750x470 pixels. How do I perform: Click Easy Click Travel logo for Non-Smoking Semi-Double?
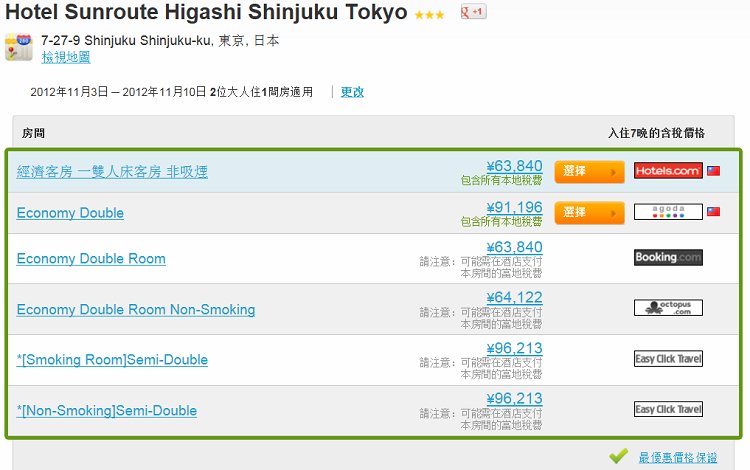coord(668,409)
